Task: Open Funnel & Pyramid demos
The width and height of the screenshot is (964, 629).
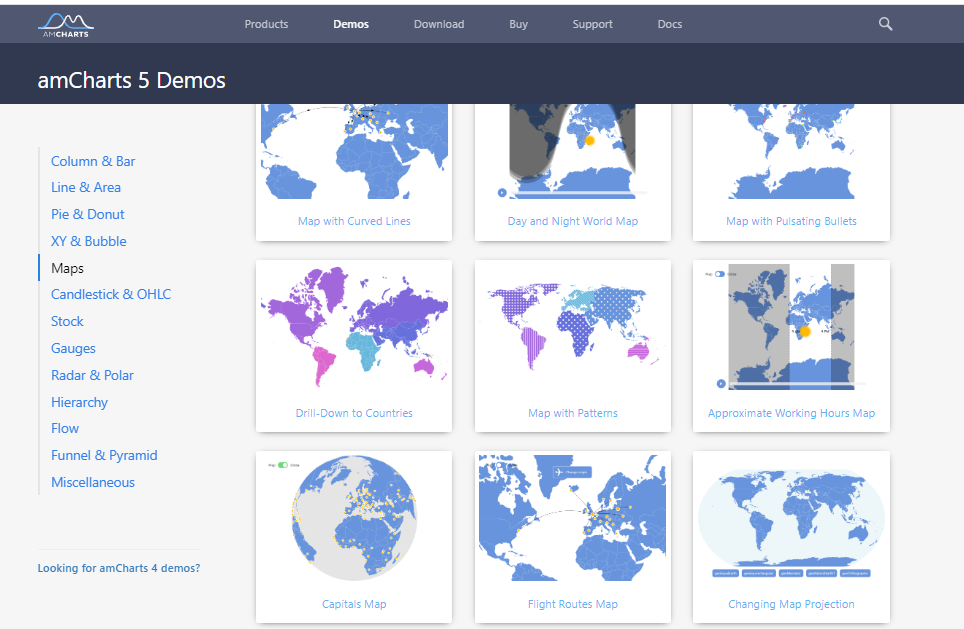Action: tap(104, 456)
